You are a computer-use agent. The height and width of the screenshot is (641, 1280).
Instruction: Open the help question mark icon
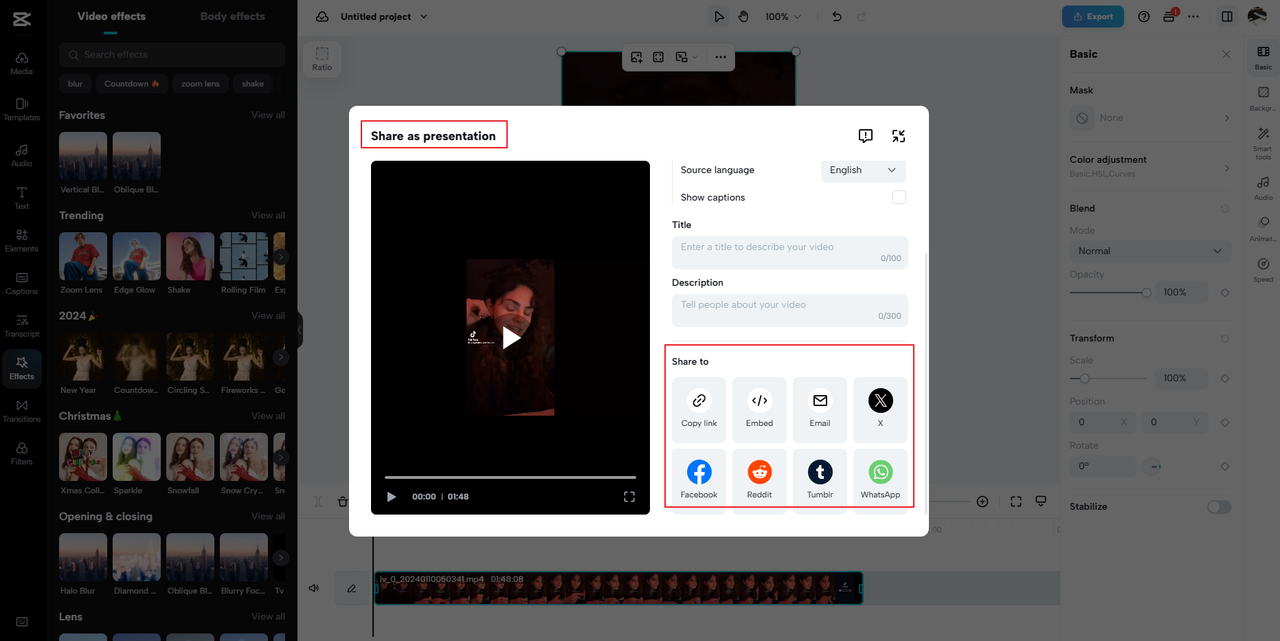tap(1144, 17)
